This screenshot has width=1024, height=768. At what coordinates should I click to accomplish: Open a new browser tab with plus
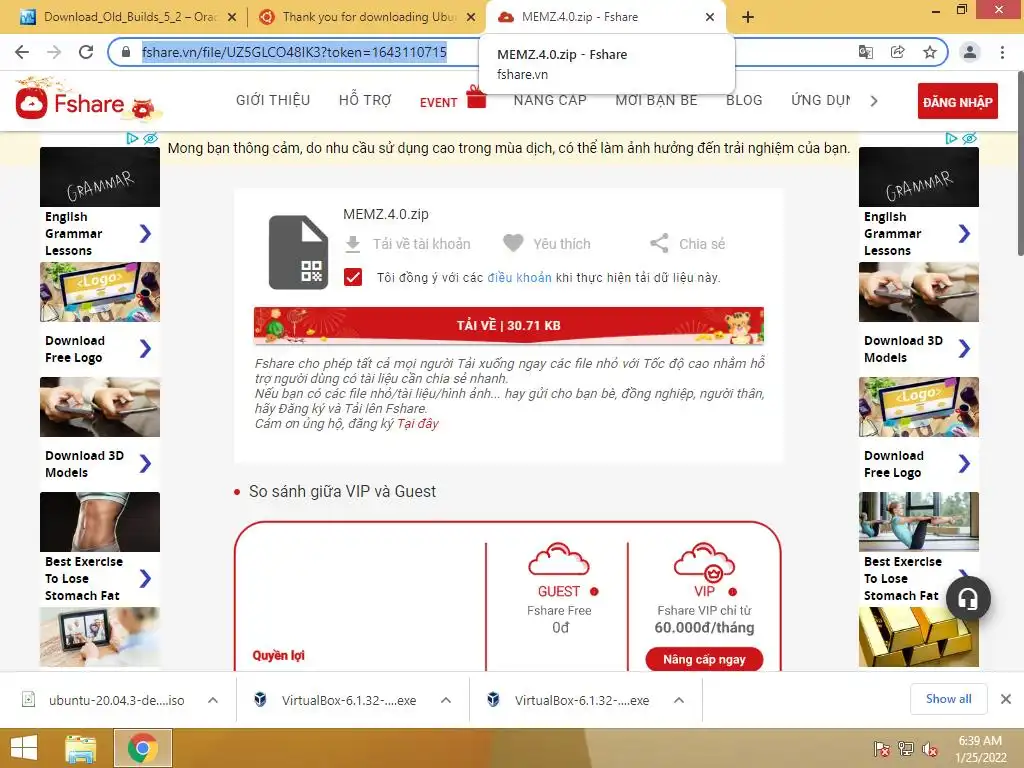click(748, 17)
